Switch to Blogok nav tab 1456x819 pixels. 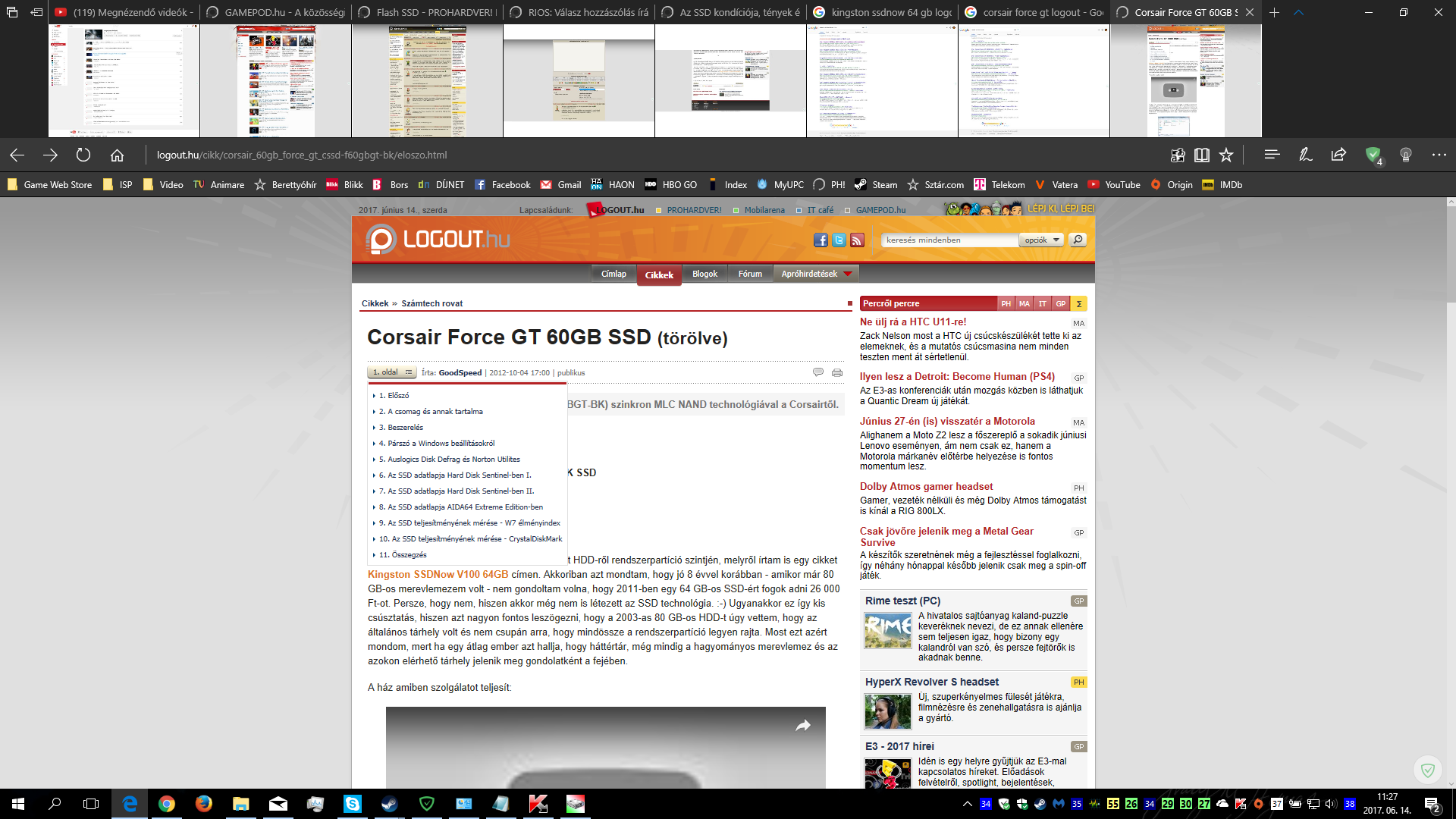(x=704, y=274)
